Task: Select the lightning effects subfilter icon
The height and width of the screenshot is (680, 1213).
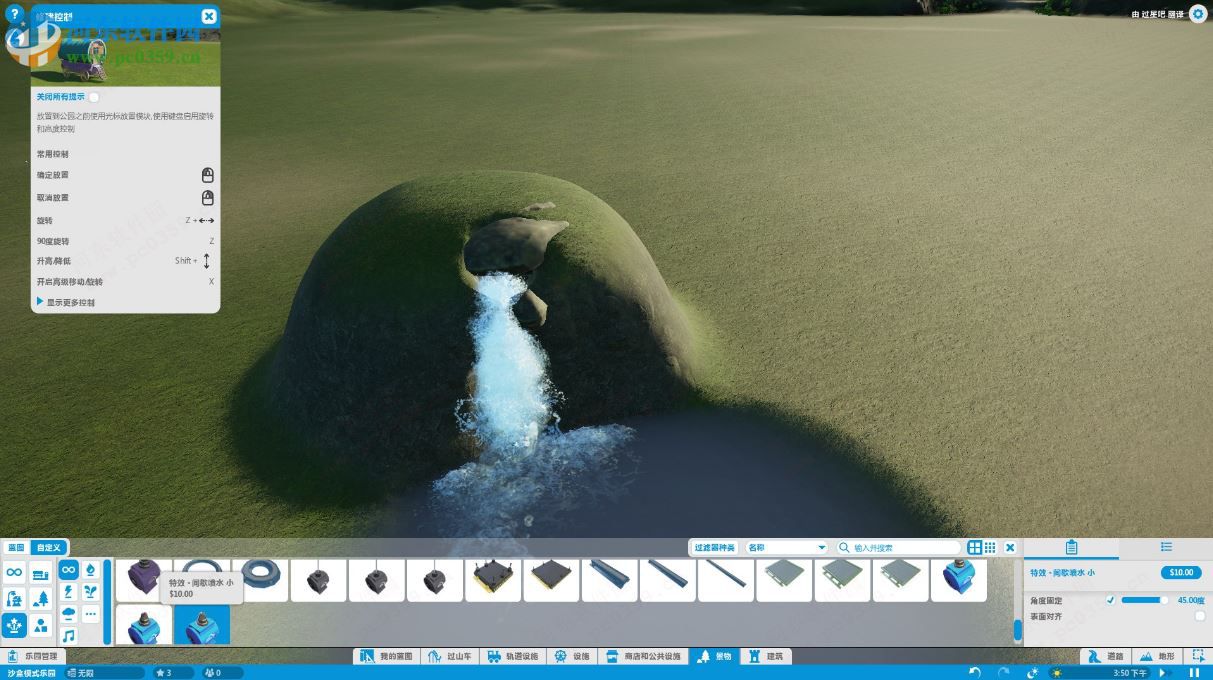Action: click(68, 592)
